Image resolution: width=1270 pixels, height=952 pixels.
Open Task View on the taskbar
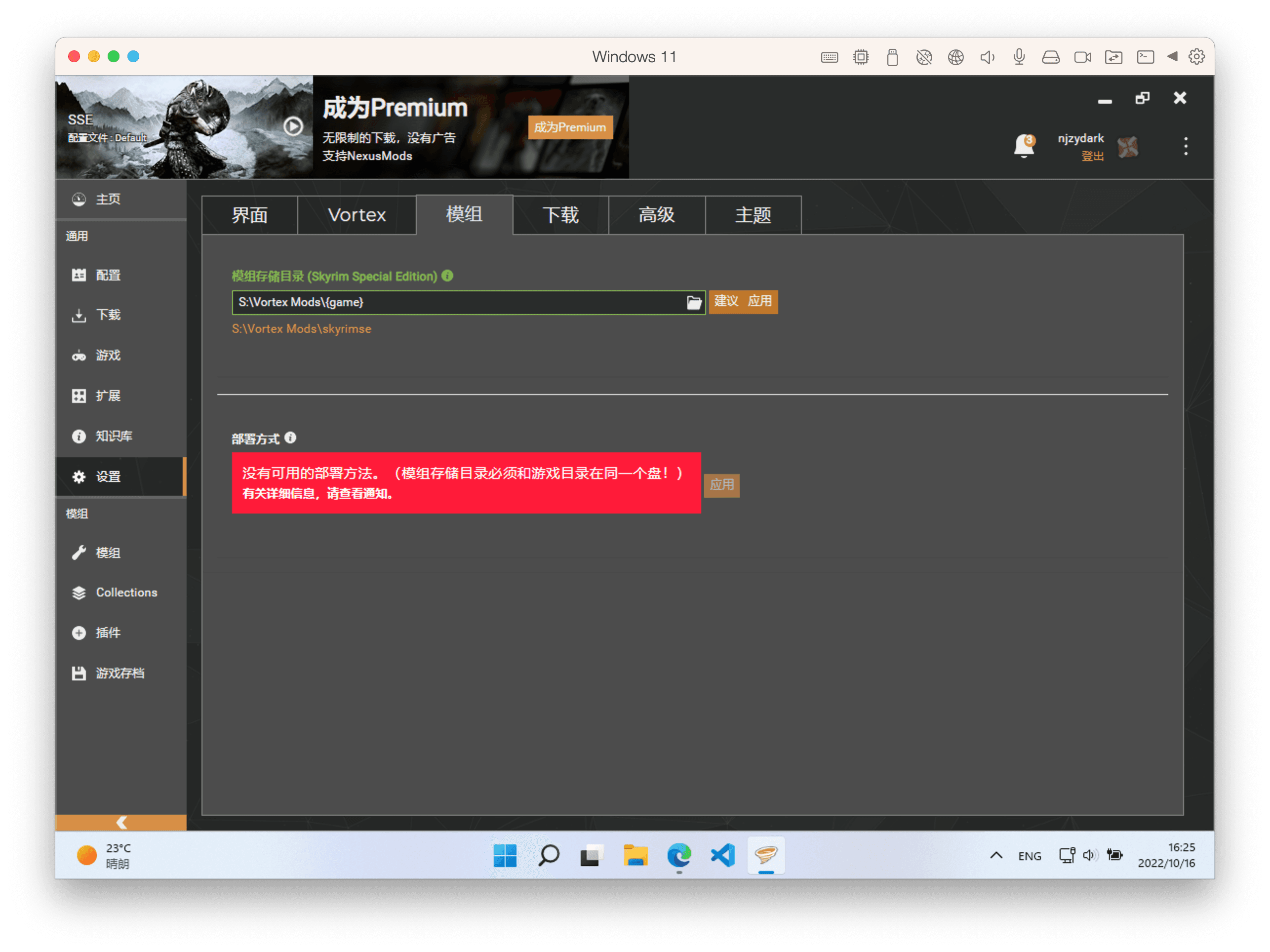coord(592,856)
